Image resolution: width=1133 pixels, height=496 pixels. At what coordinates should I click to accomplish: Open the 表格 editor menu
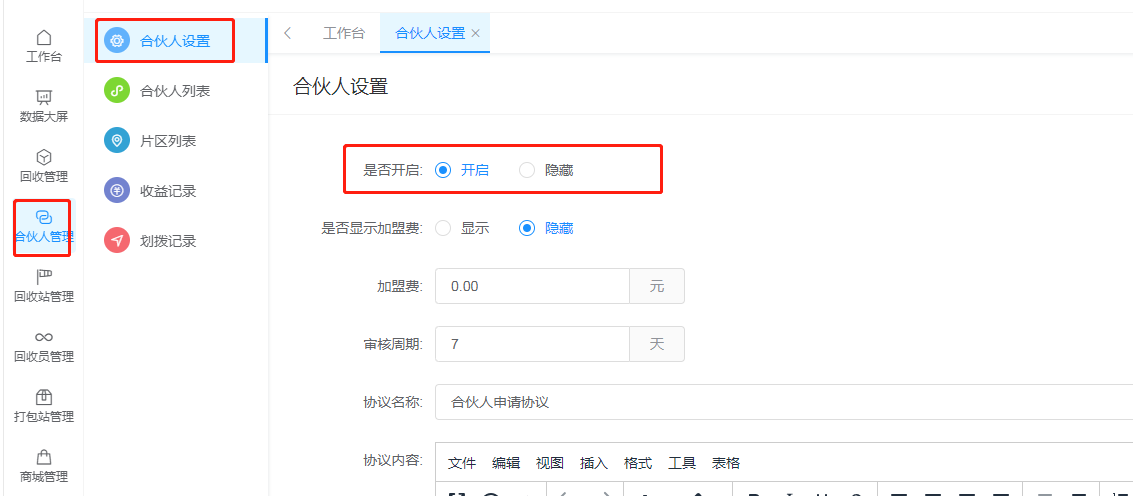coord(726,463)
